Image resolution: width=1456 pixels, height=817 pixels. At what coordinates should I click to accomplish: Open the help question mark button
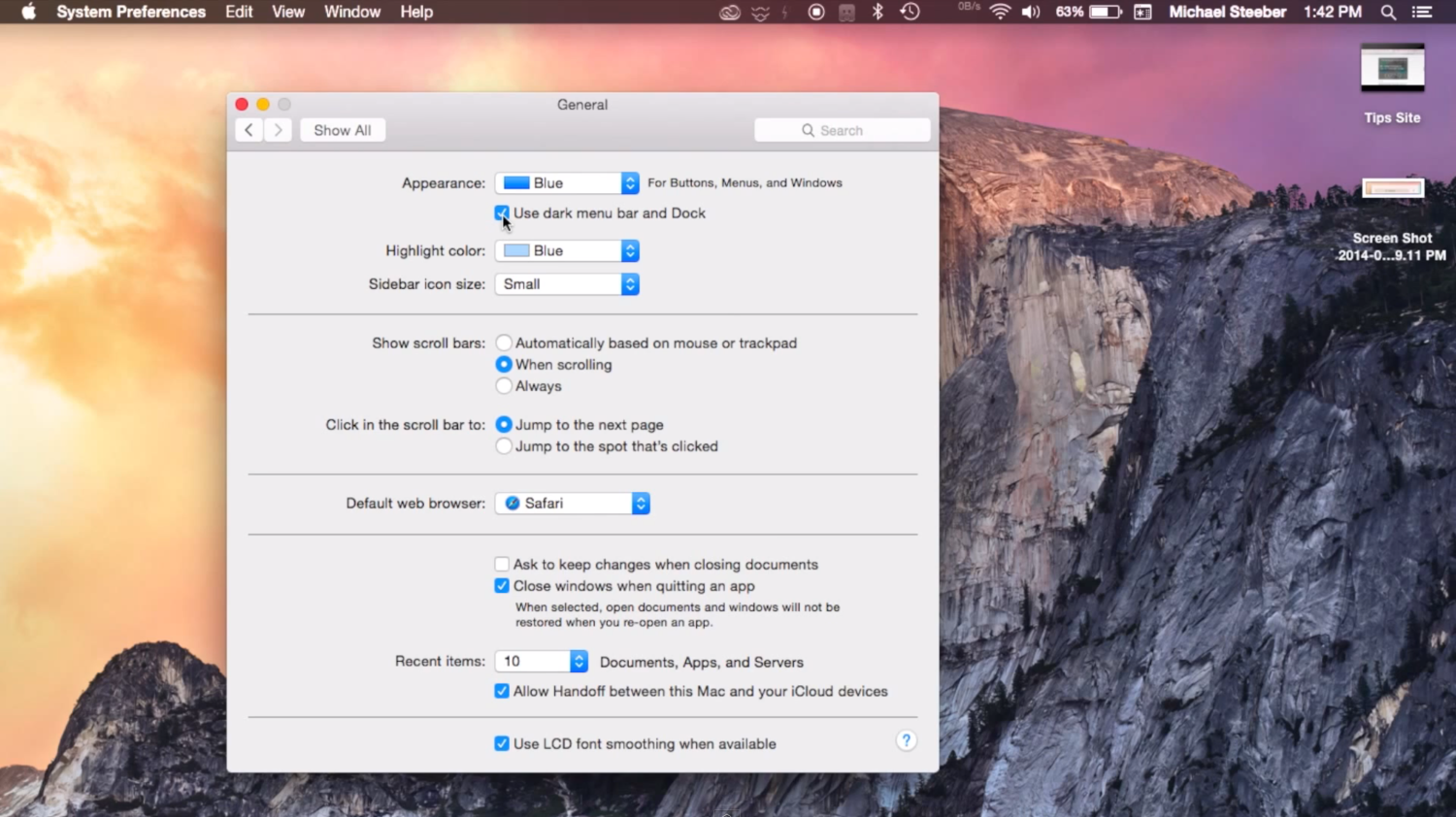pos(906,741)
